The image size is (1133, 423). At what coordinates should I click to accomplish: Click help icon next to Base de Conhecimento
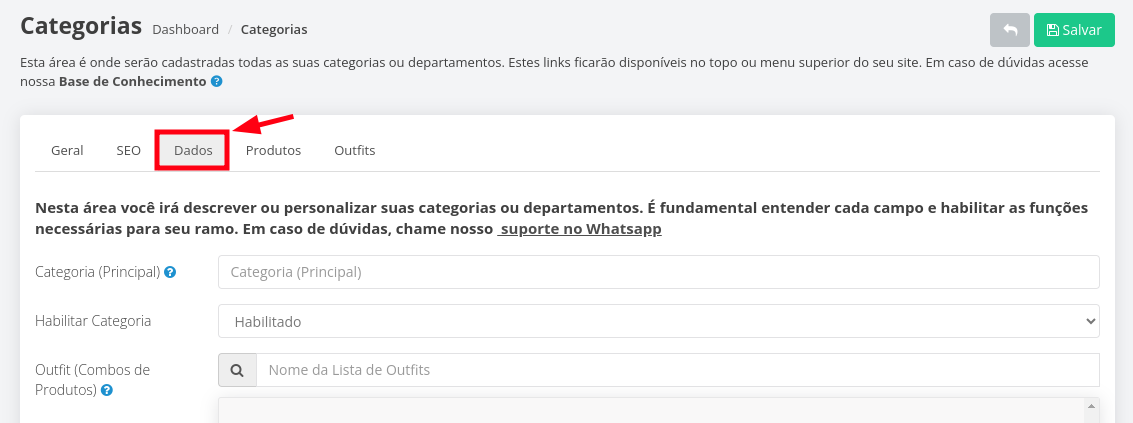coord(216,82)
